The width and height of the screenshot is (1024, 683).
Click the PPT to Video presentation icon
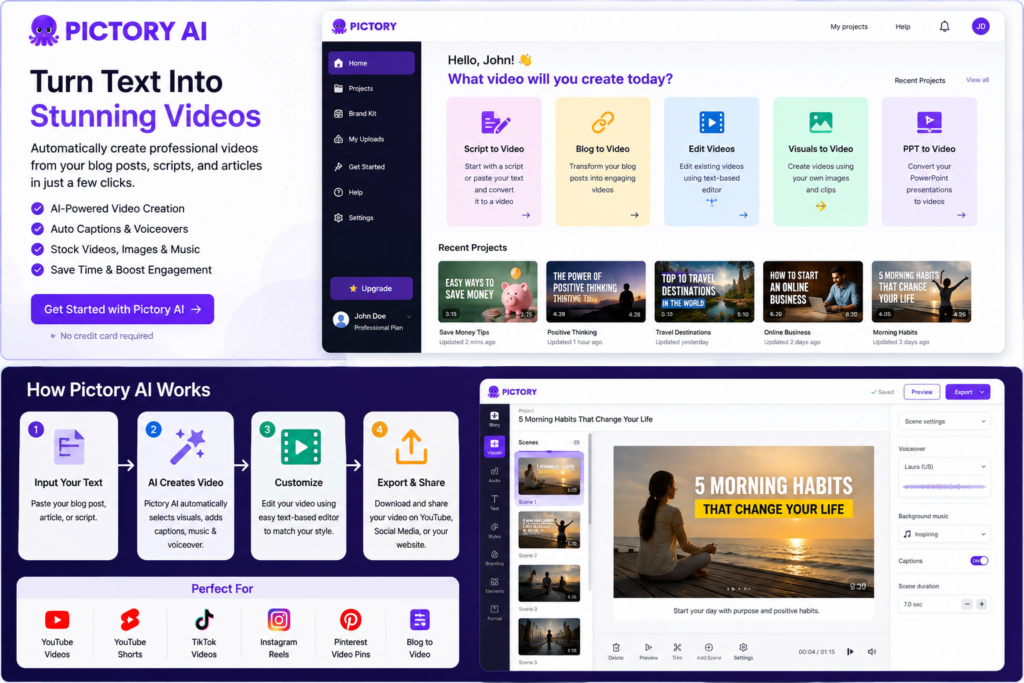(x=929, y=122)
